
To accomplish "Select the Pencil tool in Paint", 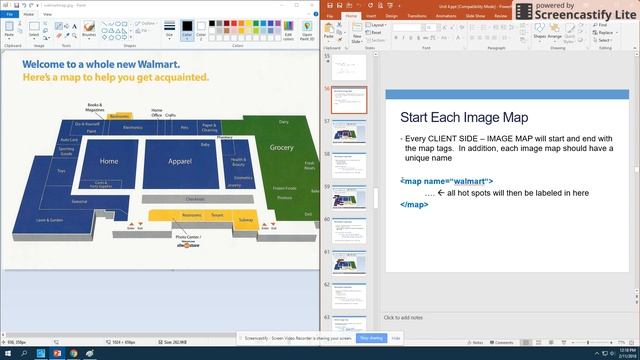I will (59, 26).
